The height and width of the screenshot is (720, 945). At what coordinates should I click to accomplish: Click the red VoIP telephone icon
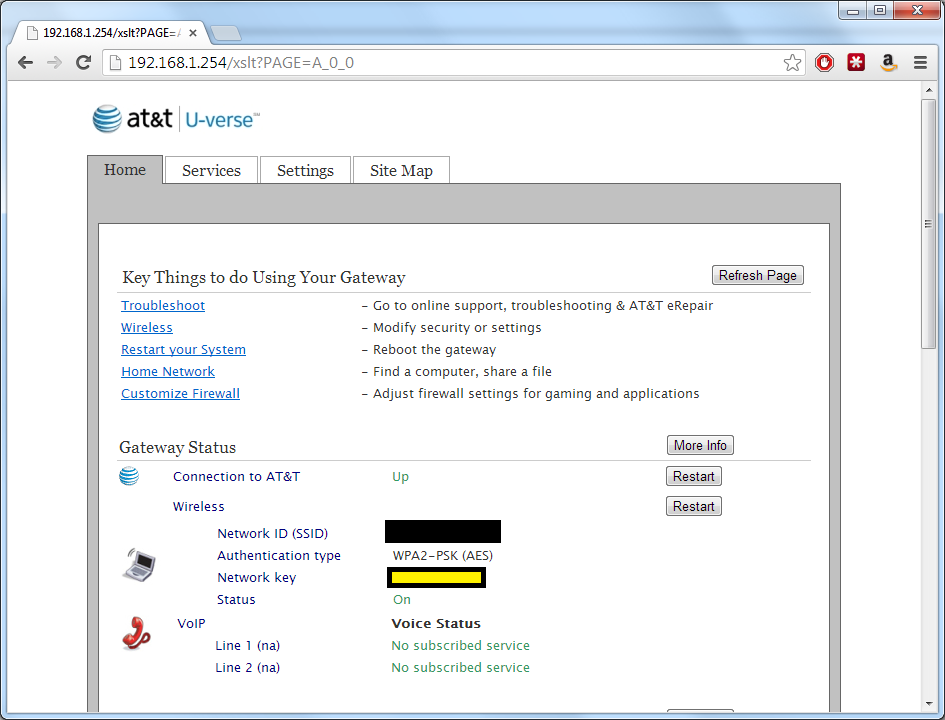pos(136,633)
